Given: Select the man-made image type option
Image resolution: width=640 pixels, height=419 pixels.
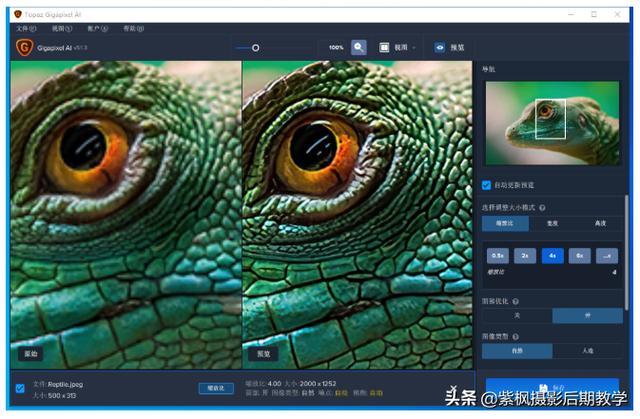Looking at the screenshot, I should point(586,351).
